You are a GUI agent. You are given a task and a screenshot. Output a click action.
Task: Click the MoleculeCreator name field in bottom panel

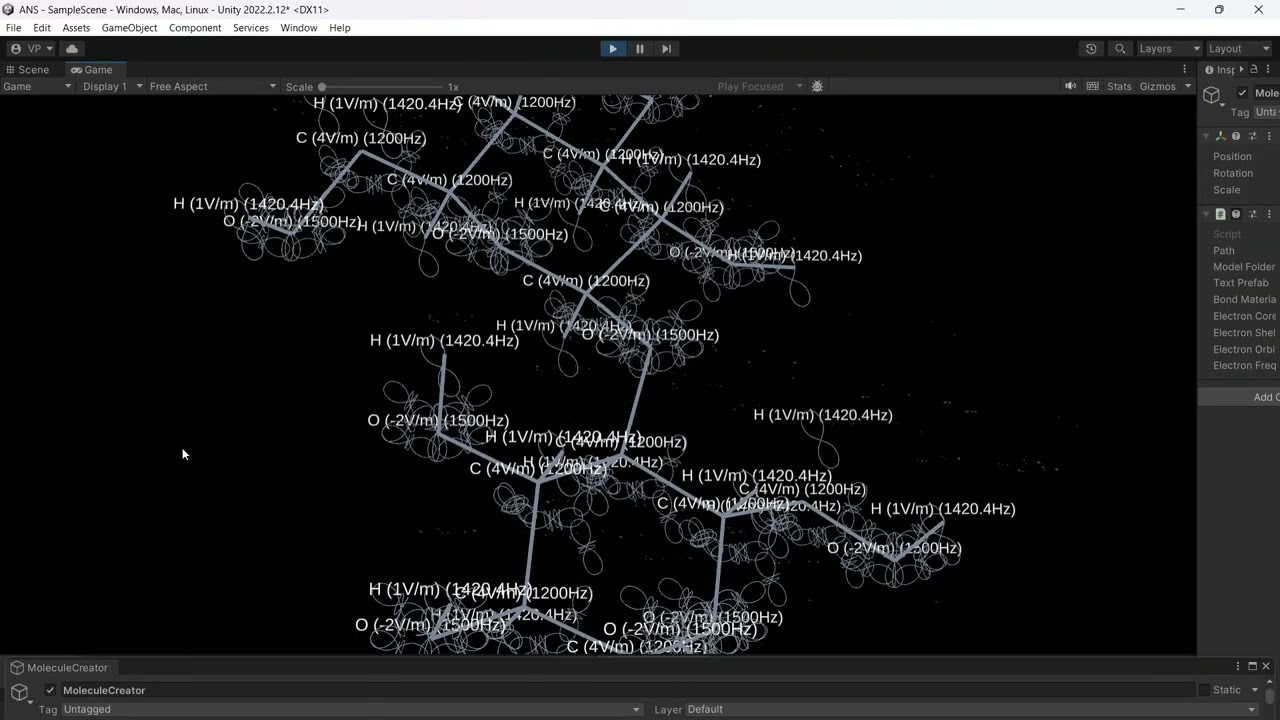click(627, 690)
